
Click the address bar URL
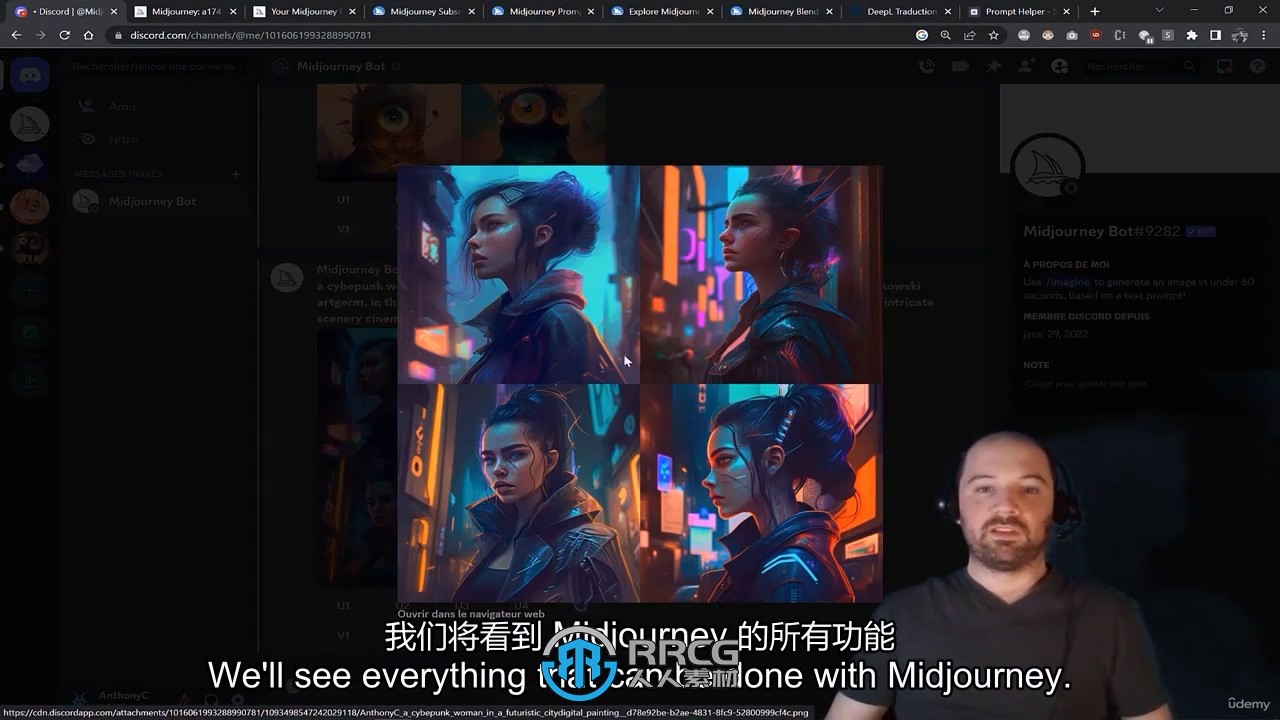point(250,35)
